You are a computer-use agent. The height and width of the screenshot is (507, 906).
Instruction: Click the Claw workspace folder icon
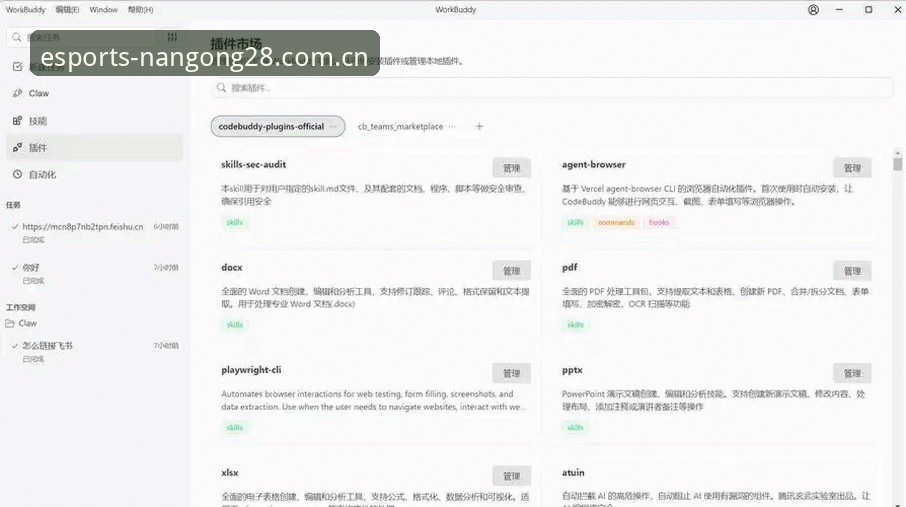click(x=10, y=323)
